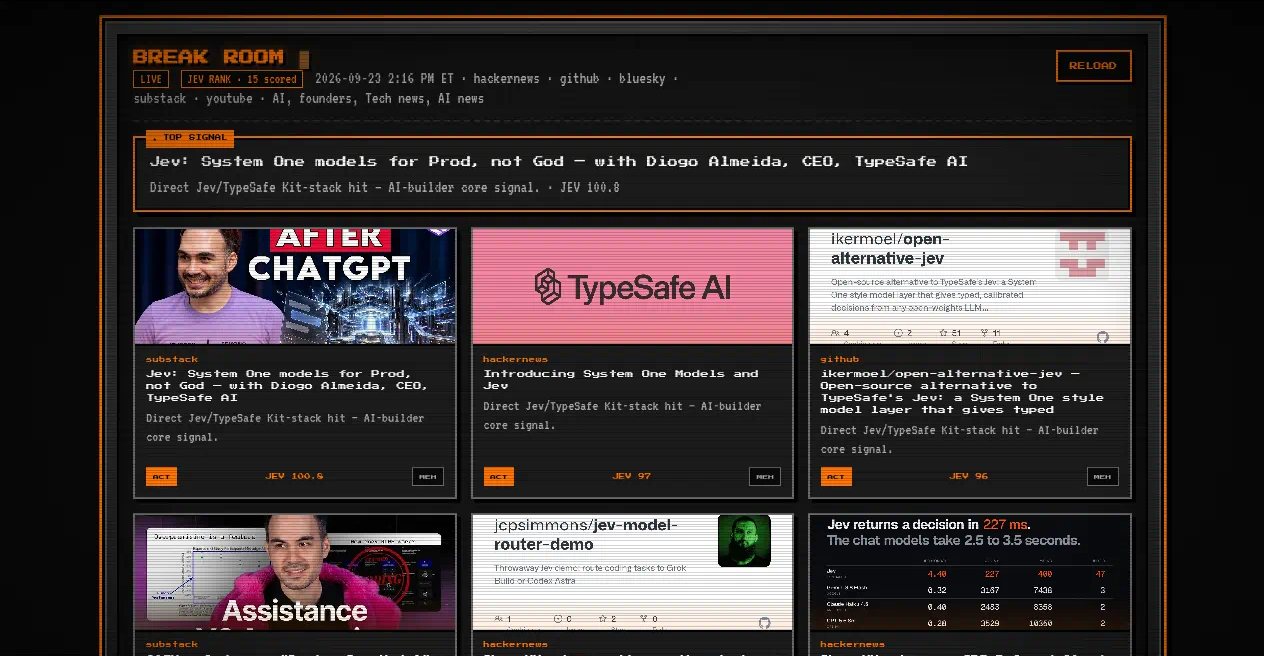This screenshot has height=656, width=1264.
Task: Click MEH on the JEV 96 card
Action: (1103, 476)
